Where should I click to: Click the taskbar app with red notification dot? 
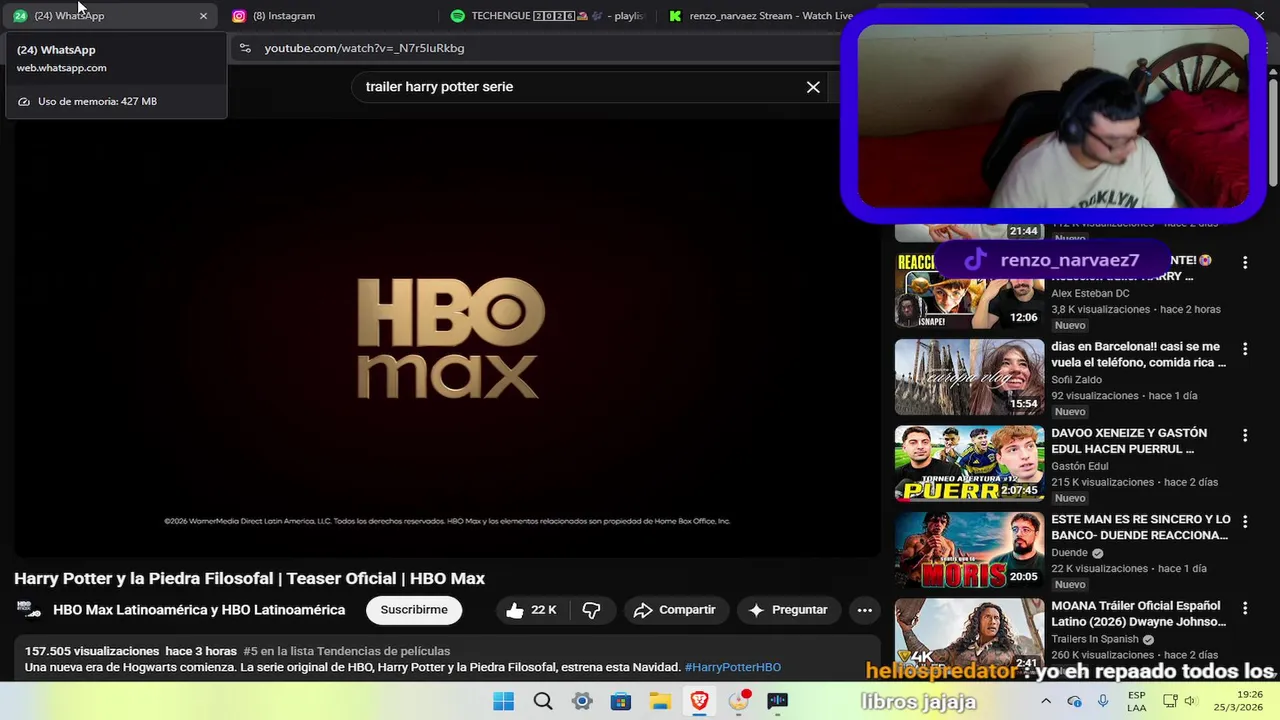coord(739,701)
